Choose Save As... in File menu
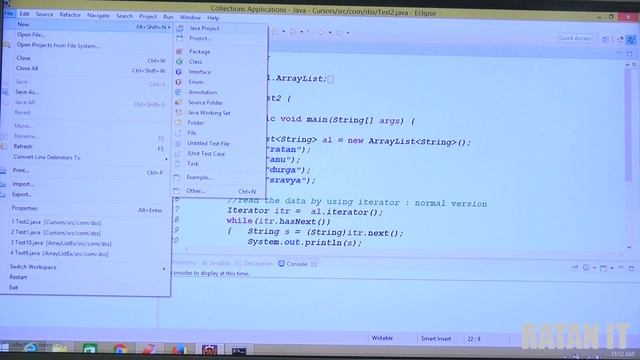 [27, 92]
